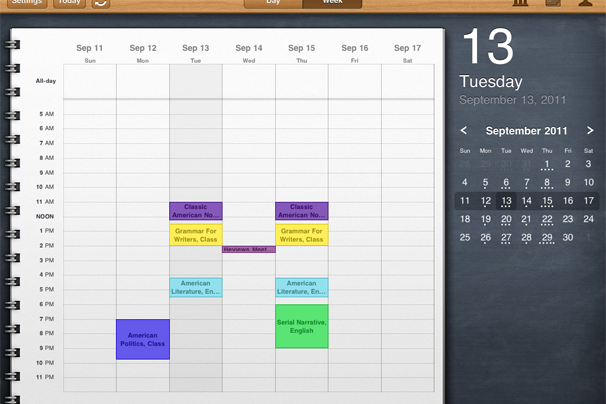The image size is (606, 404).
Task: Go to previous month with left arrow
Action: pos(464,131)
